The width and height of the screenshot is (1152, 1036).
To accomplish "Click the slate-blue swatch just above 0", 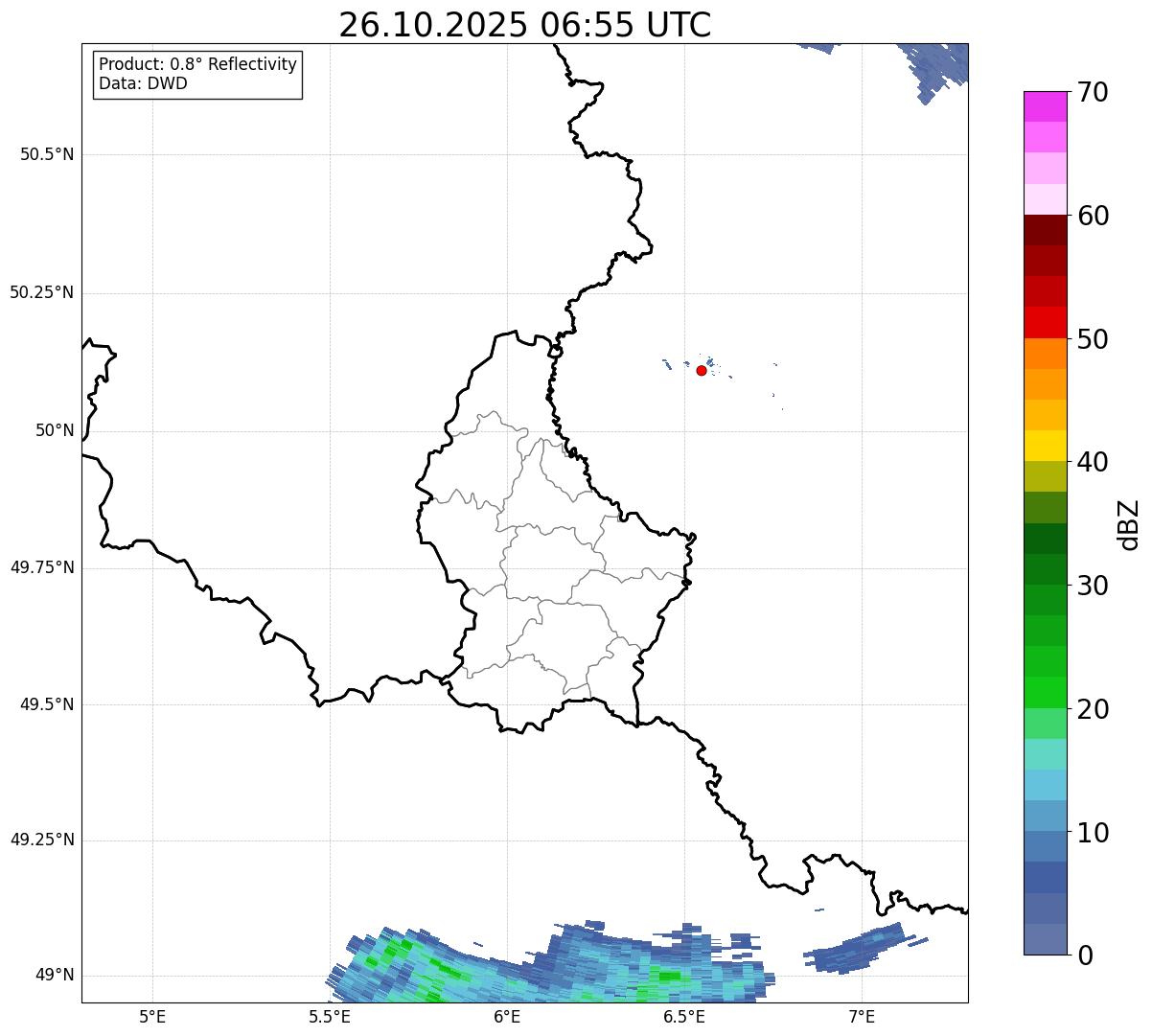I will tap(1046, 939).
